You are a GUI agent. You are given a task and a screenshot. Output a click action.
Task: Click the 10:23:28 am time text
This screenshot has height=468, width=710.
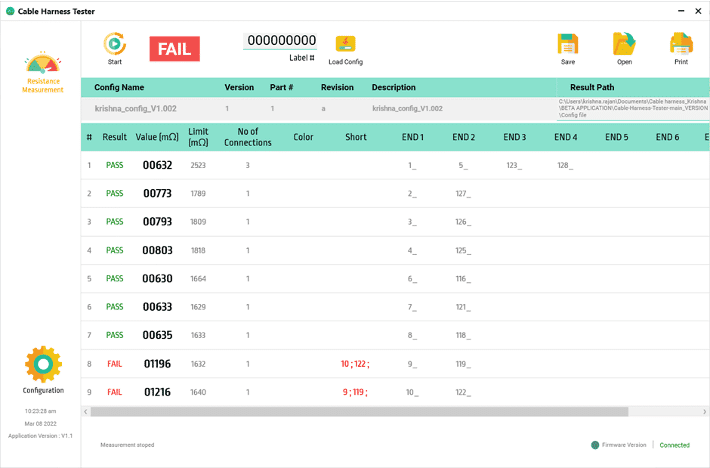[40, 411]
